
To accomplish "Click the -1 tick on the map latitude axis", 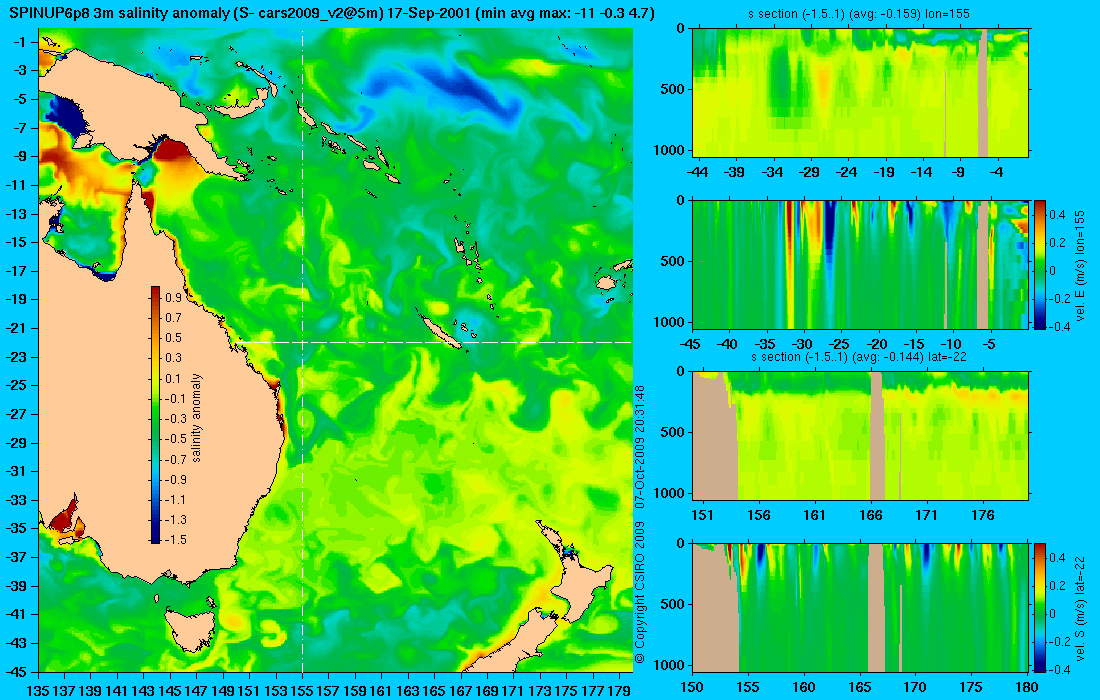I will coord(19,42).
